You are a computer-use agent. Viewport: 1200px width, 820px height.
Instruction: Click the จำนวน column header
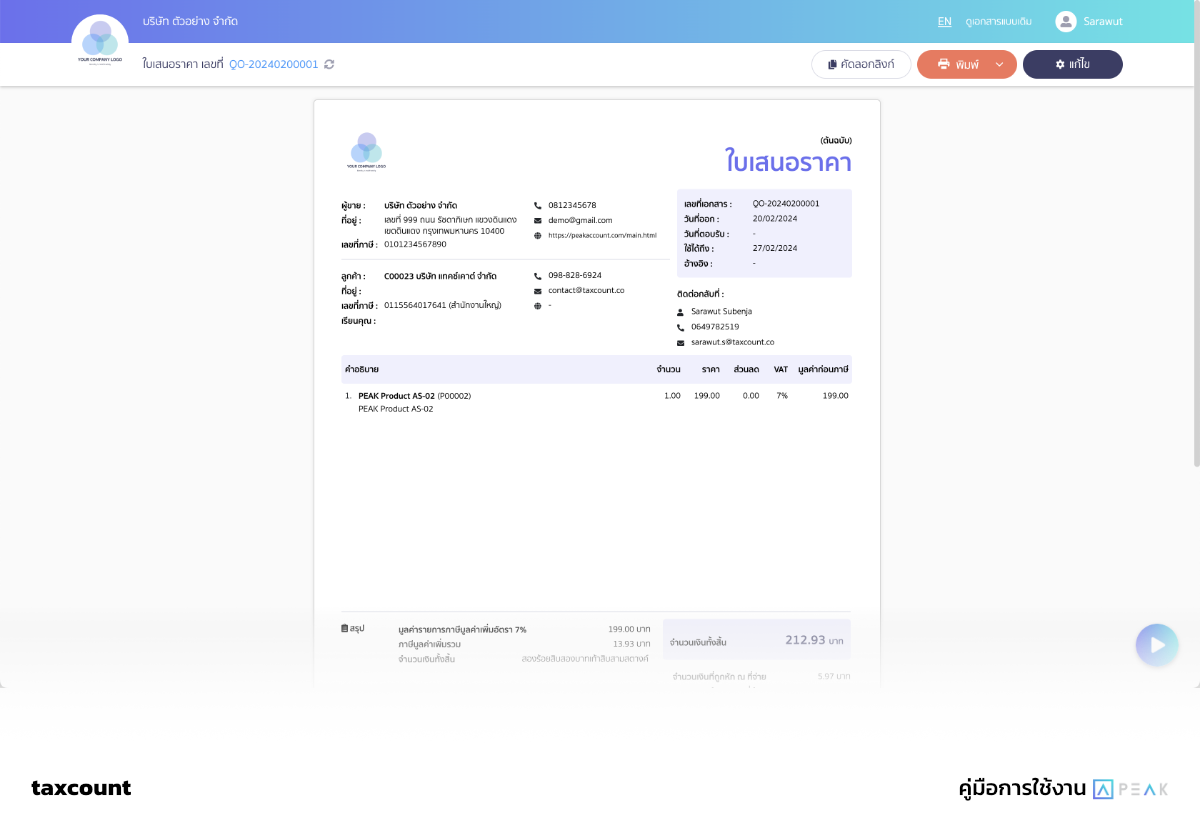click(668, 369)
